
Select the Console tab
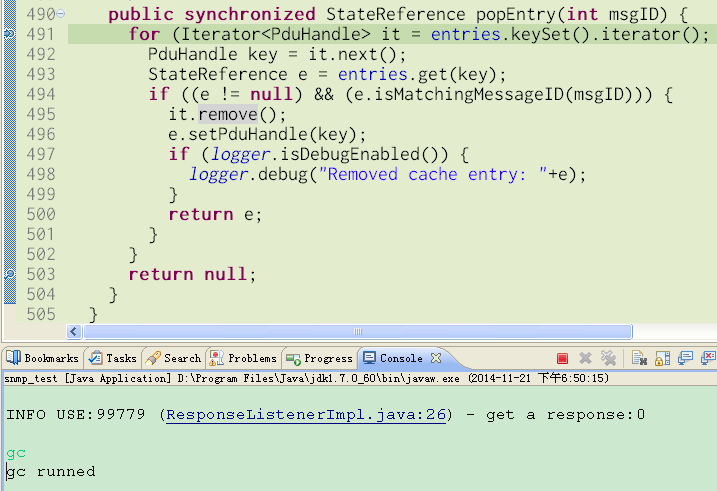coord(393,358)
